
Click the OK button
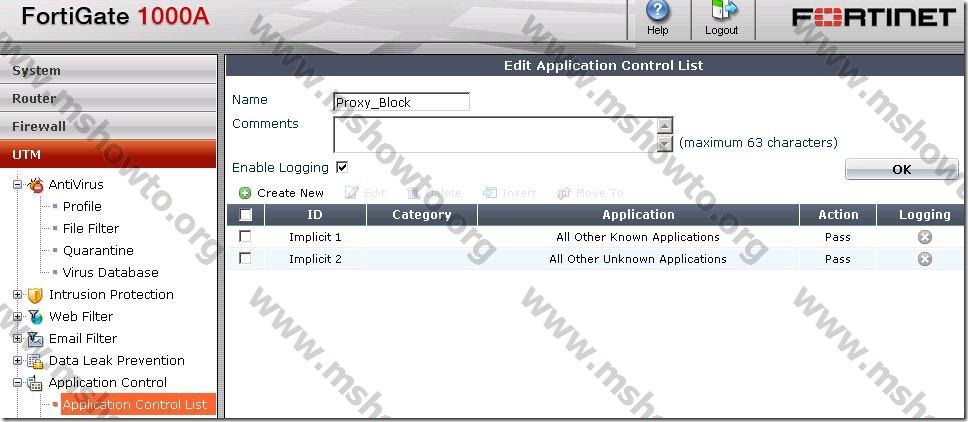[901, 170]
